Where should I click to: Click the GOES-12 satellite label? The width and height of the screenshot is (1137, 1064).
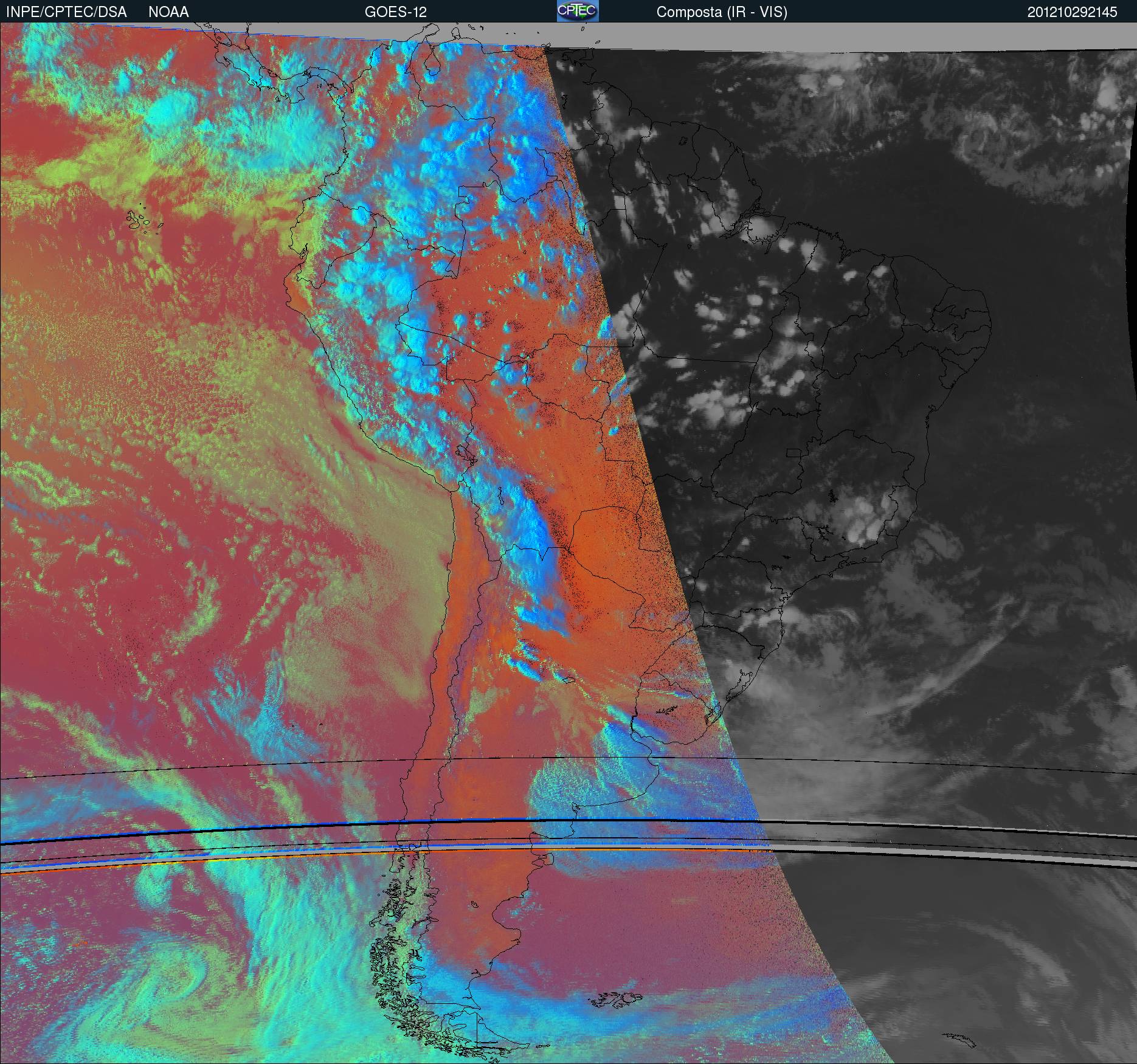(396, 12)
